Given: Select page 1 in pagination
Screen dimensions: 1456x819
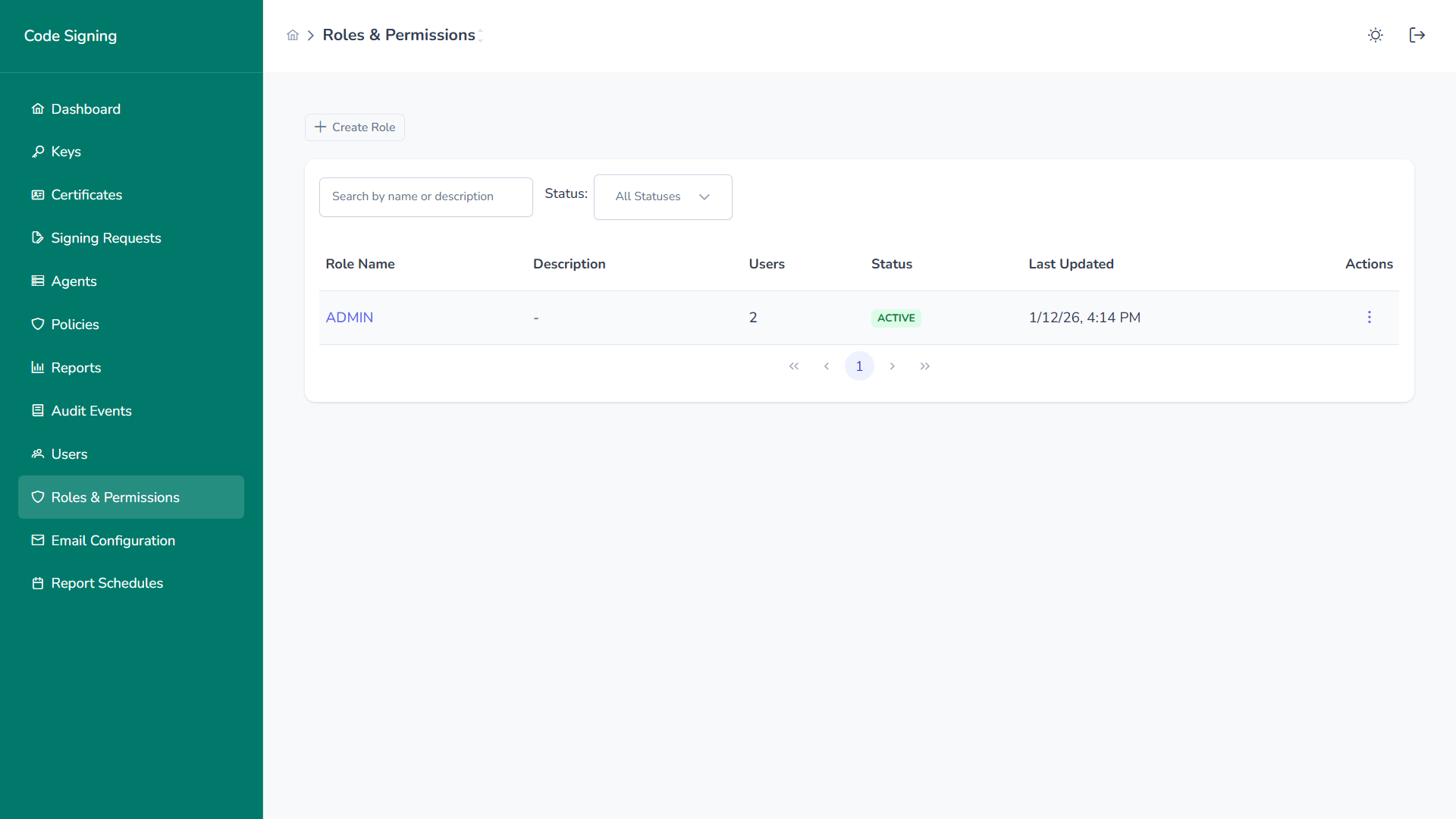Looking at the screenshot, I should point(858,366).
